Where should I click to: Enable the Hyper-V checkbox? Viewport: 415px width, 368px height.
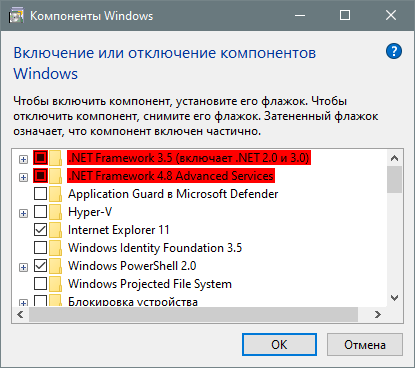[x=40, y=212]
